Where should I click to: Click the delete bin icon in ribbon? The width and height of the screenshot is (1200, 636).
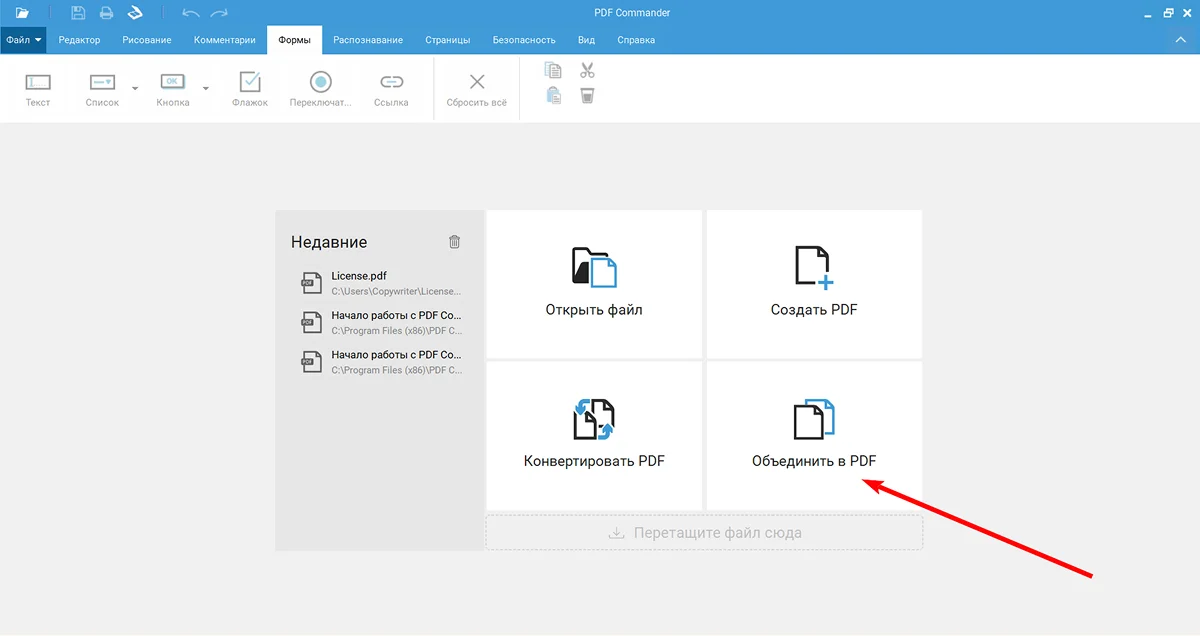click(x=587, y=96)
